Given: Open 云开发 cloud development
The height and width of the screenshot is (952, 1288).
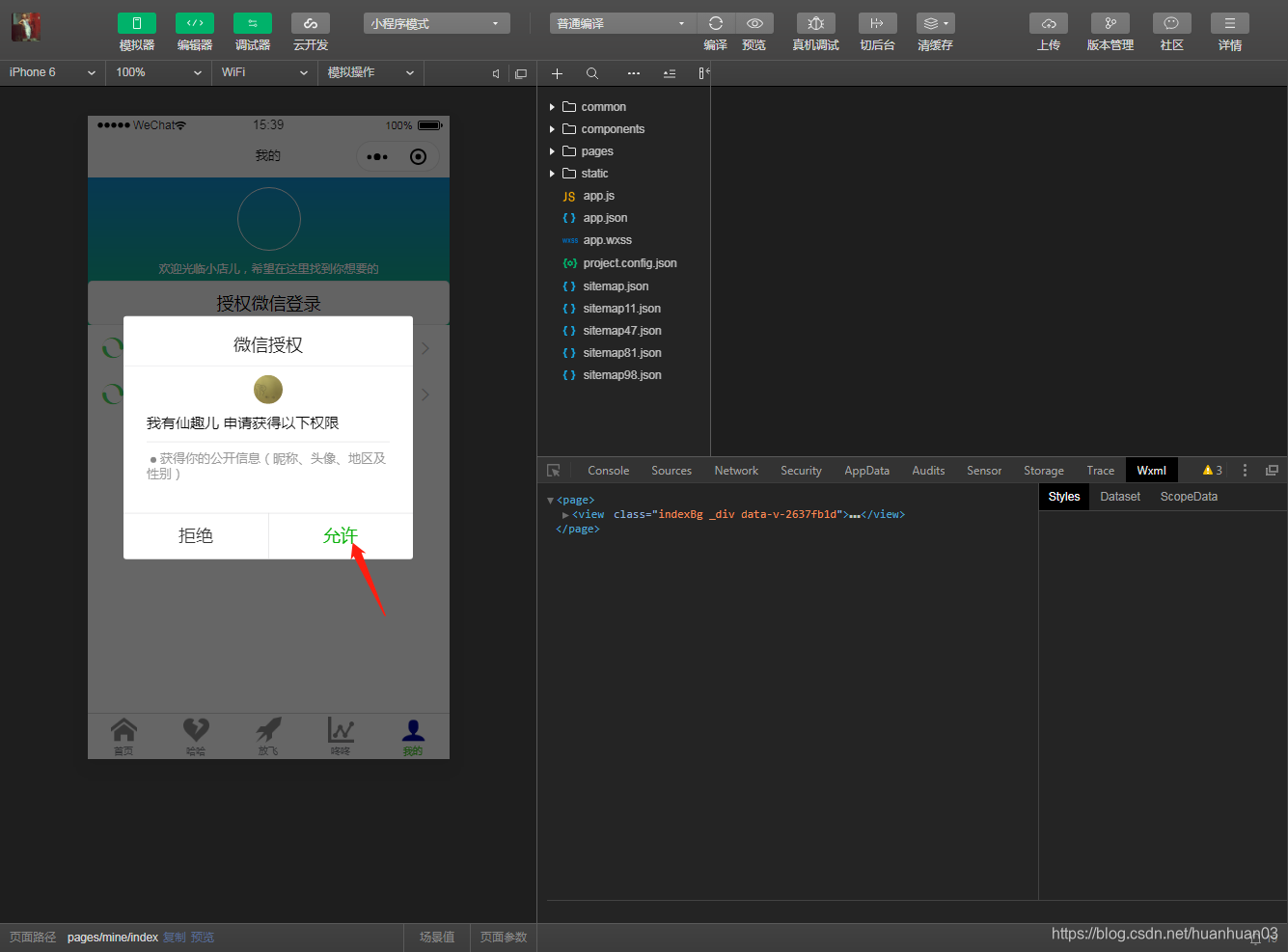Looking at the screenshot, I should point(311,23).
